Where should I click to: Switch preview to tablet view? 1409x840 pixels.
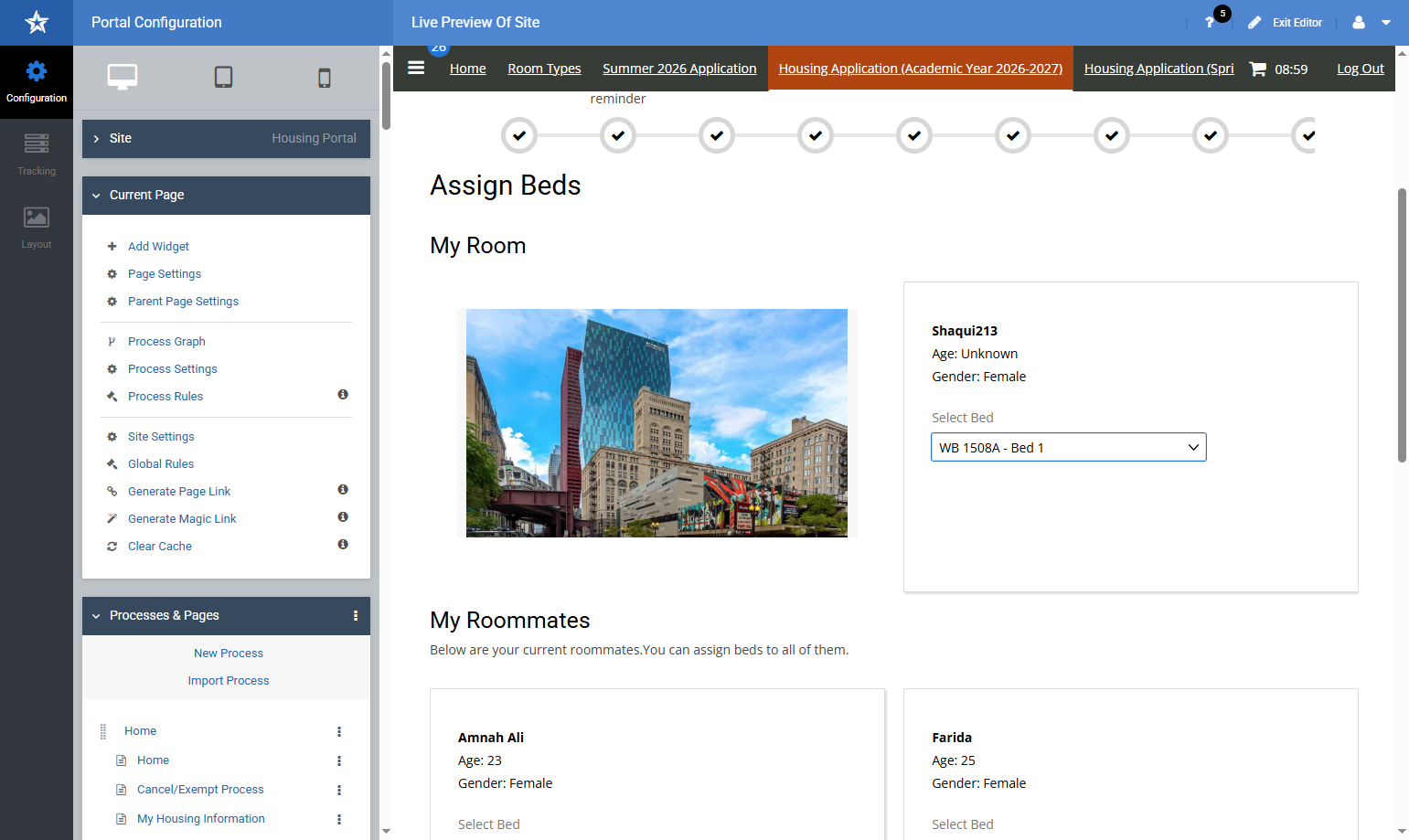[223, 78]
